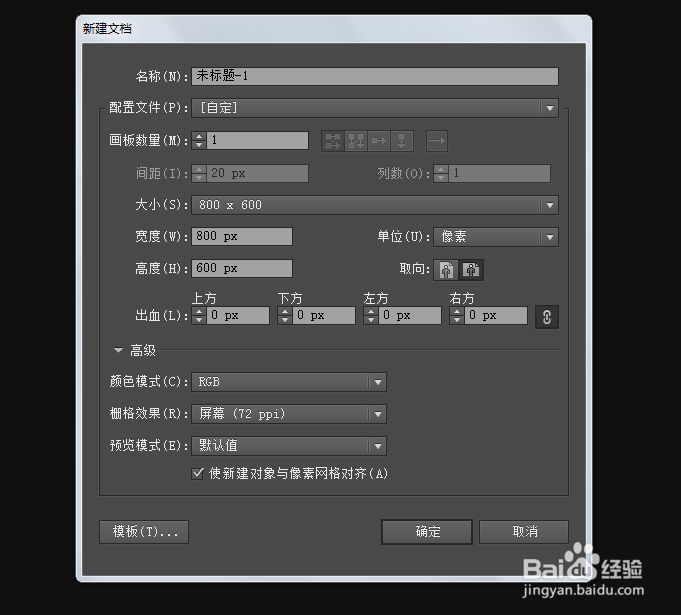Step the artboard count stepper

tap(199, 141)
